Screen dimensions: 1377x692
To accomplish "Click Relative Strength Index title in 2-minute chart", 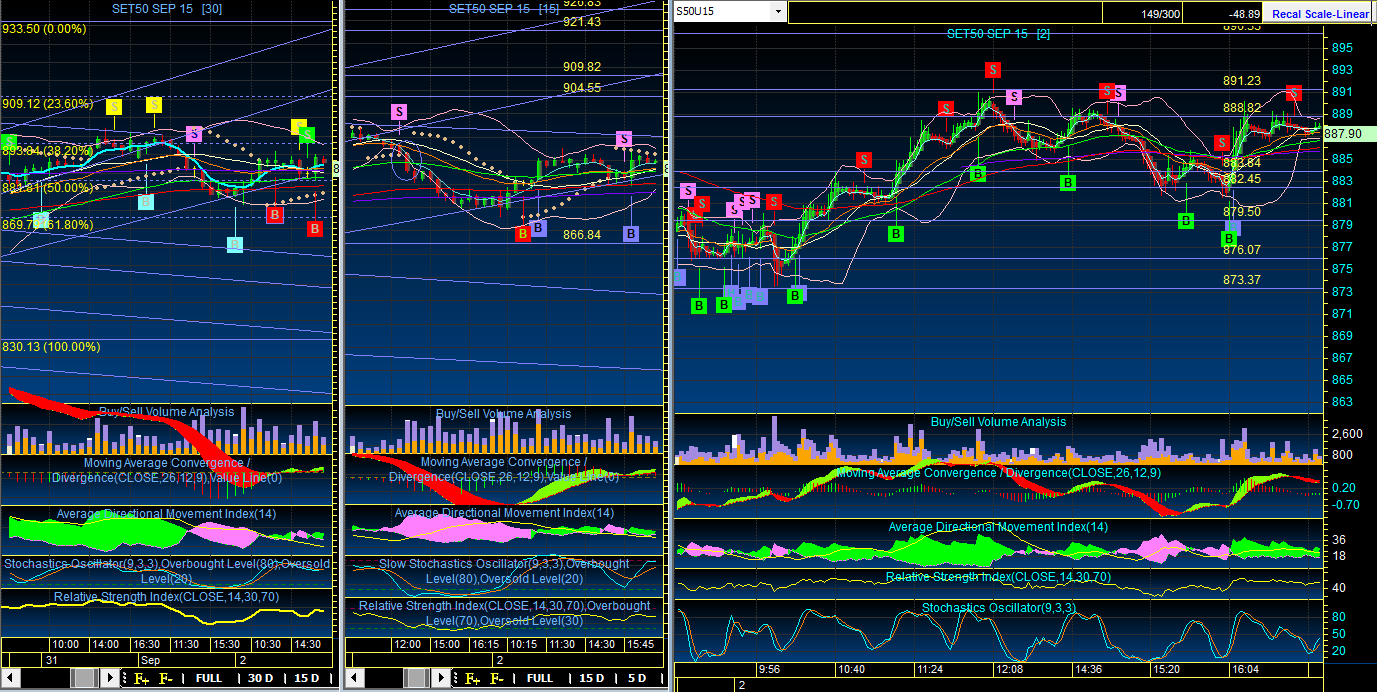I will click(x=998, y=577).
